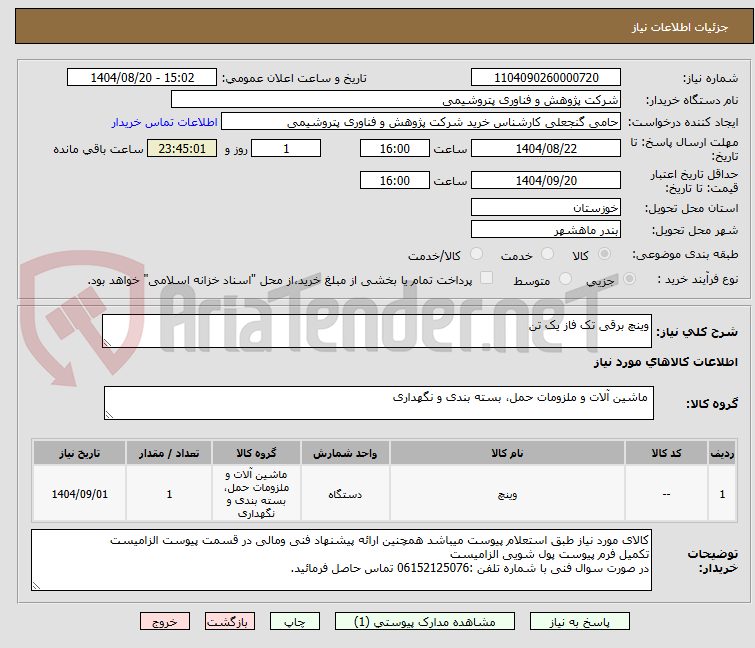This screenshot has height=648, width=755.
Task: Click the تعداد / مقدار column header
Action: [169, 453]
